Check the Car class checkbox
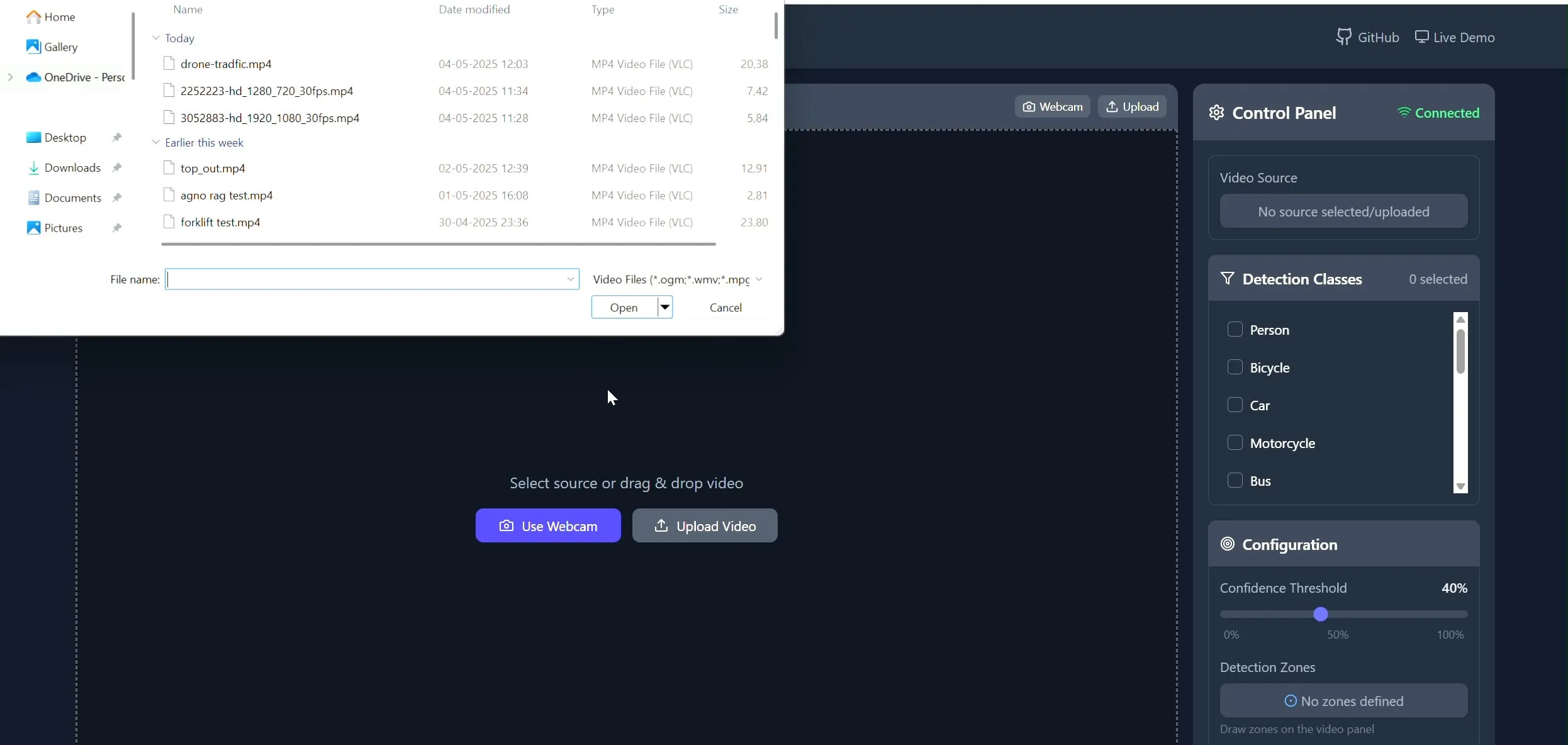Viewport: 1568px width, 745px height. click(1235, 405)
